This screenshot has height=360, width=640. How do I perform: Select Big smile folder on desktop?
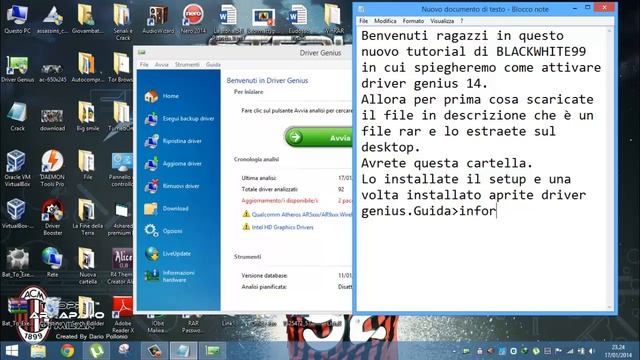click(87, 117)
